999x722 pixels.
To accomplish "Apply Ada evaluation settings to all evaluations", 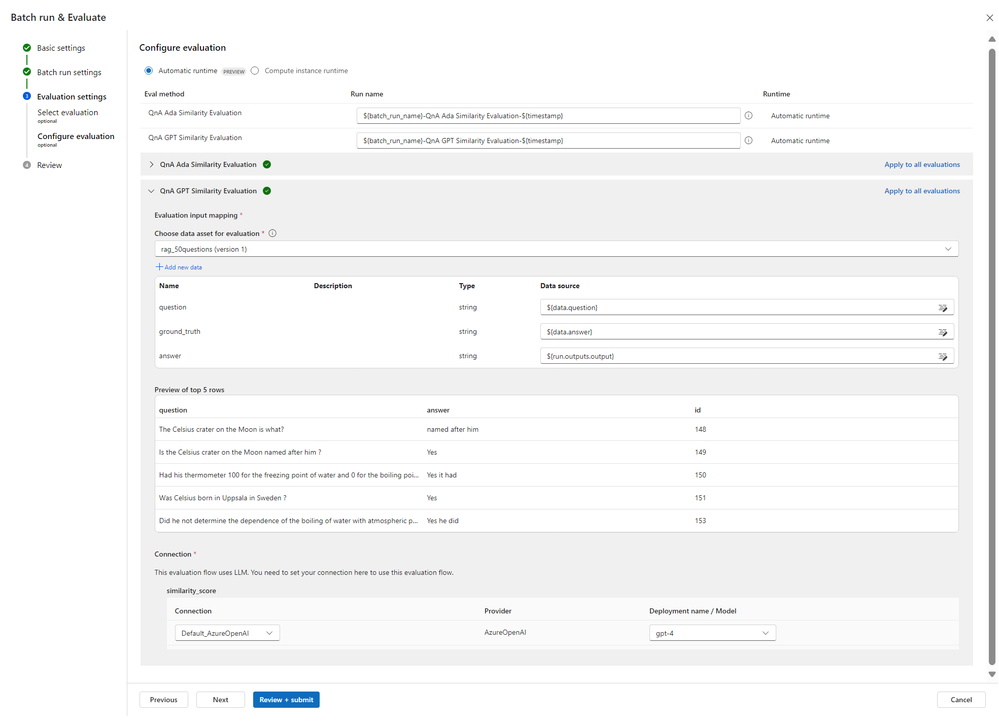I will (x=922, y=164).
